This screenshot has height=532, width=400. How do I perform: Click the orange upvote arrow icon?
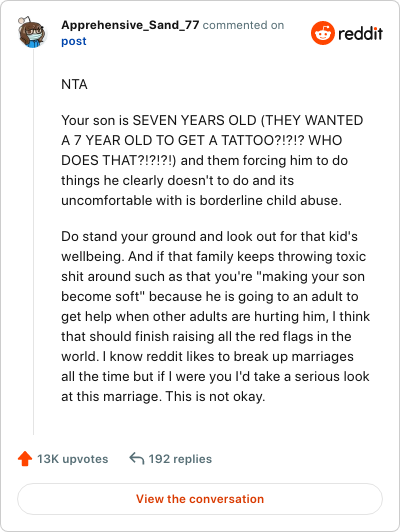click(25, 458)
